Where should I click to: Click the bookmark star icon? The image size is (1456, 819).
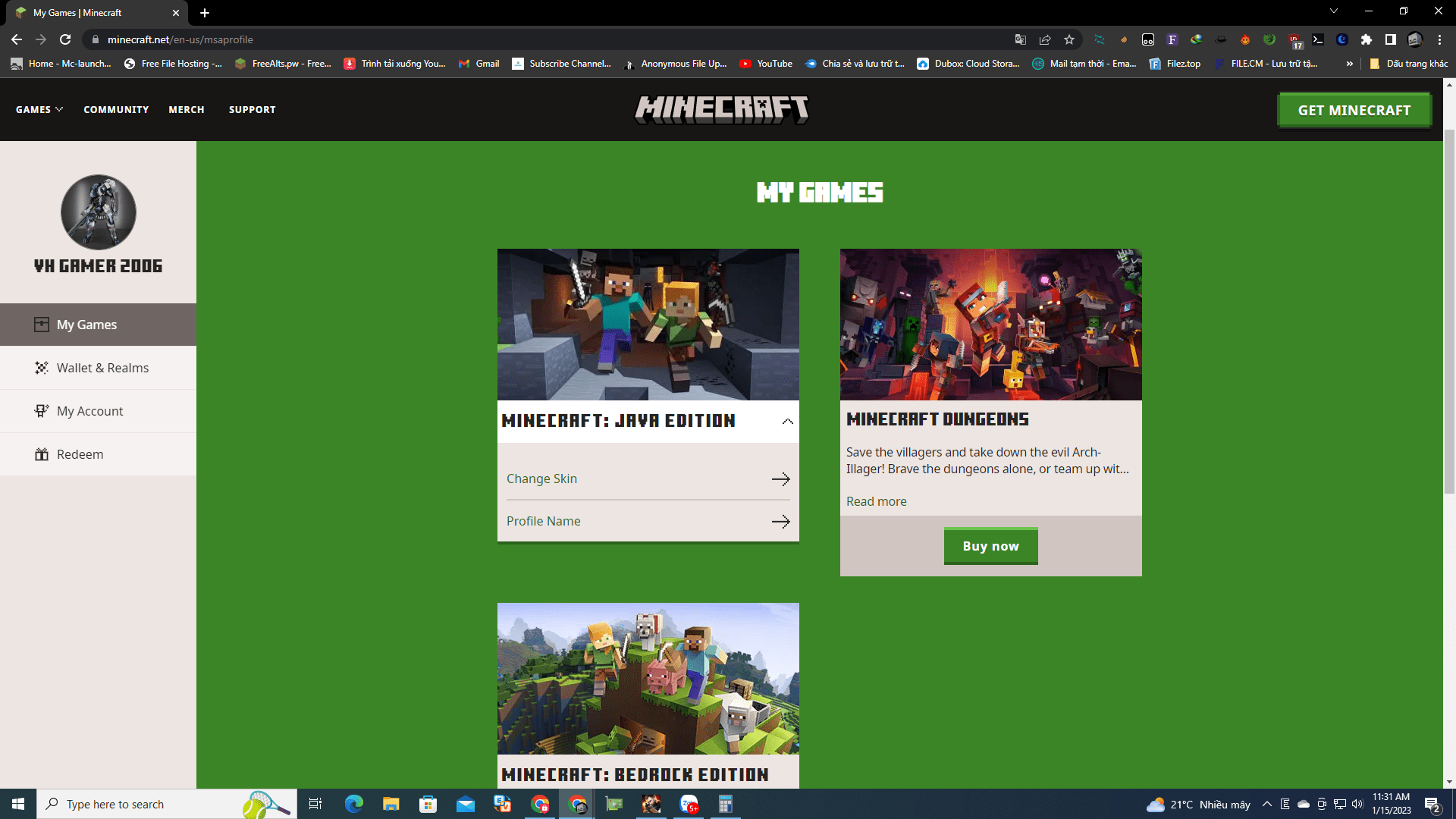(x=1069, y=39)
